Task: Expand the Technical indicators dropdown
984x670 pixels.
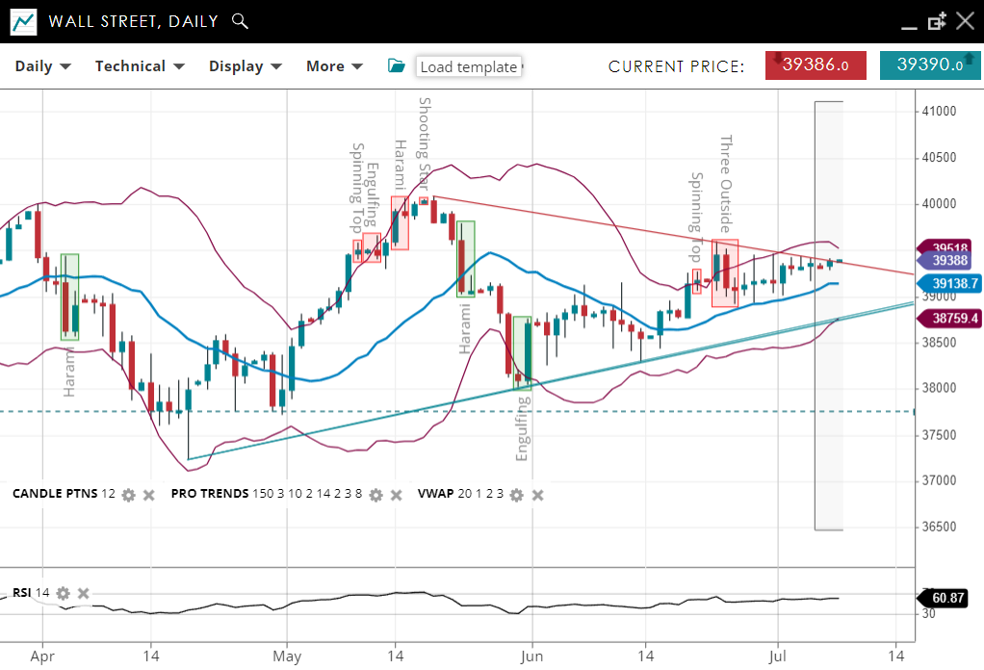Action: [140, 66]
